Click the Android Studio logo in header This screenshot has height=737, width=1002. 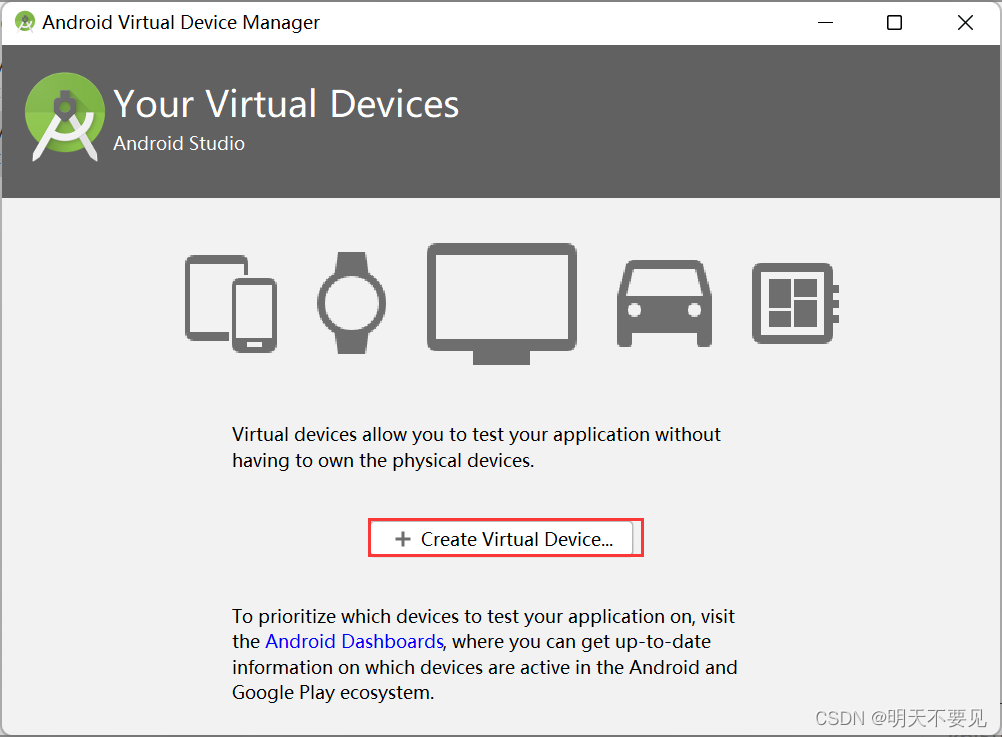point(65,116)
